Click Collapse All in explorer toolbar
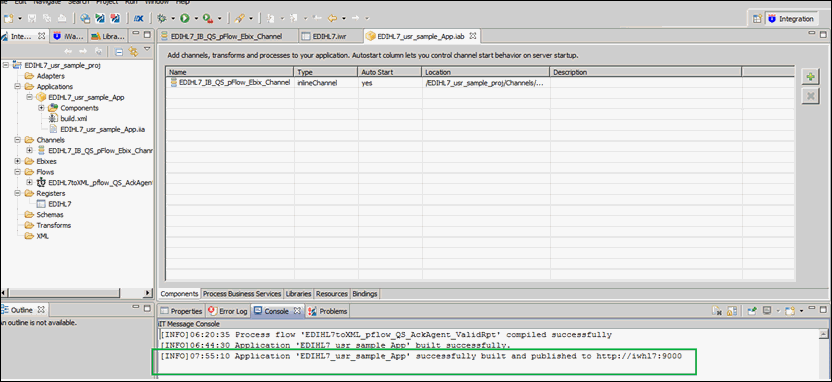This screenshot has height=382, width=832. (119, 51)
